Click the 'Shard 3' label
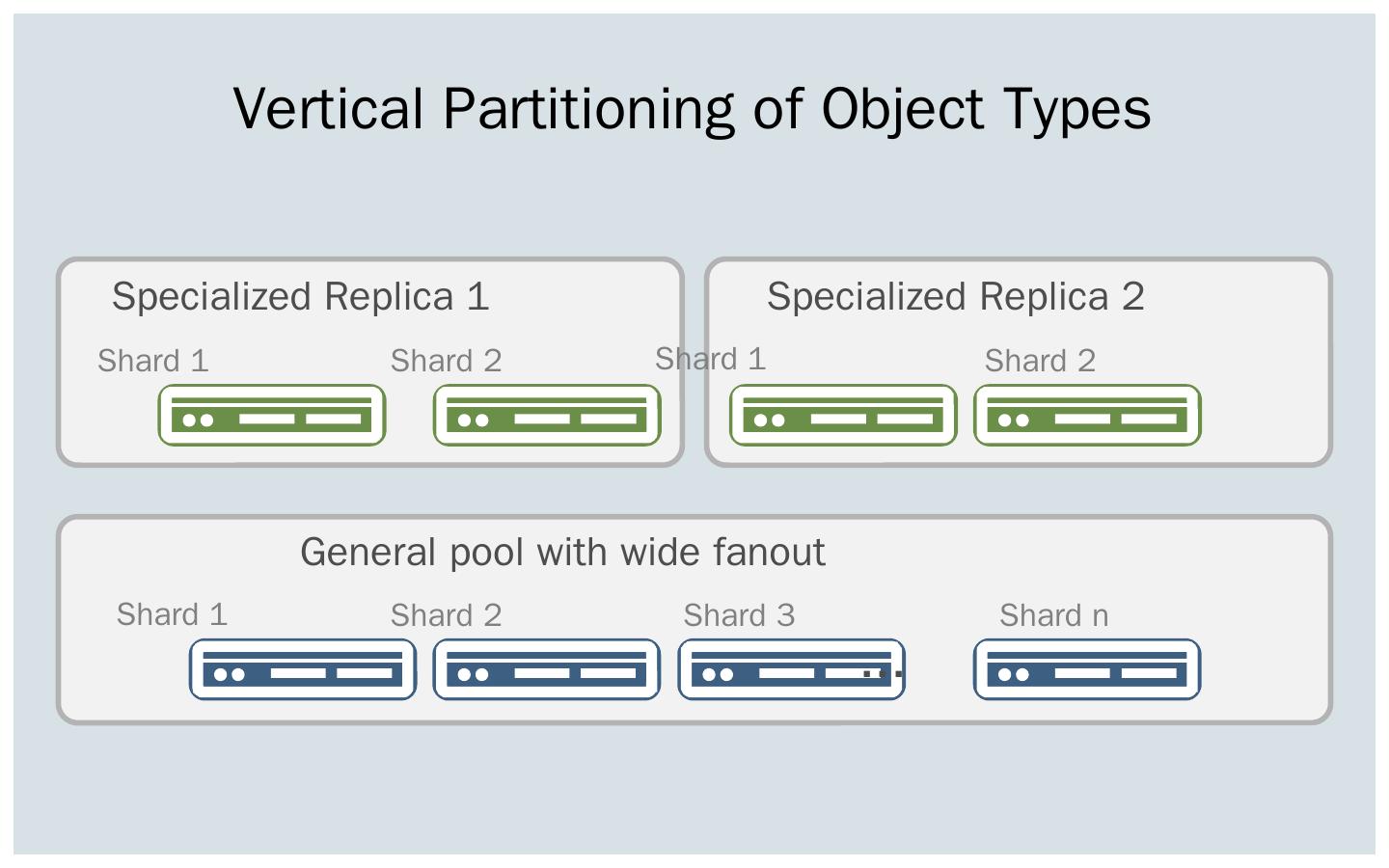This screenshot has width=1389, height=868. pyautogui.click(x=739, y=615)
